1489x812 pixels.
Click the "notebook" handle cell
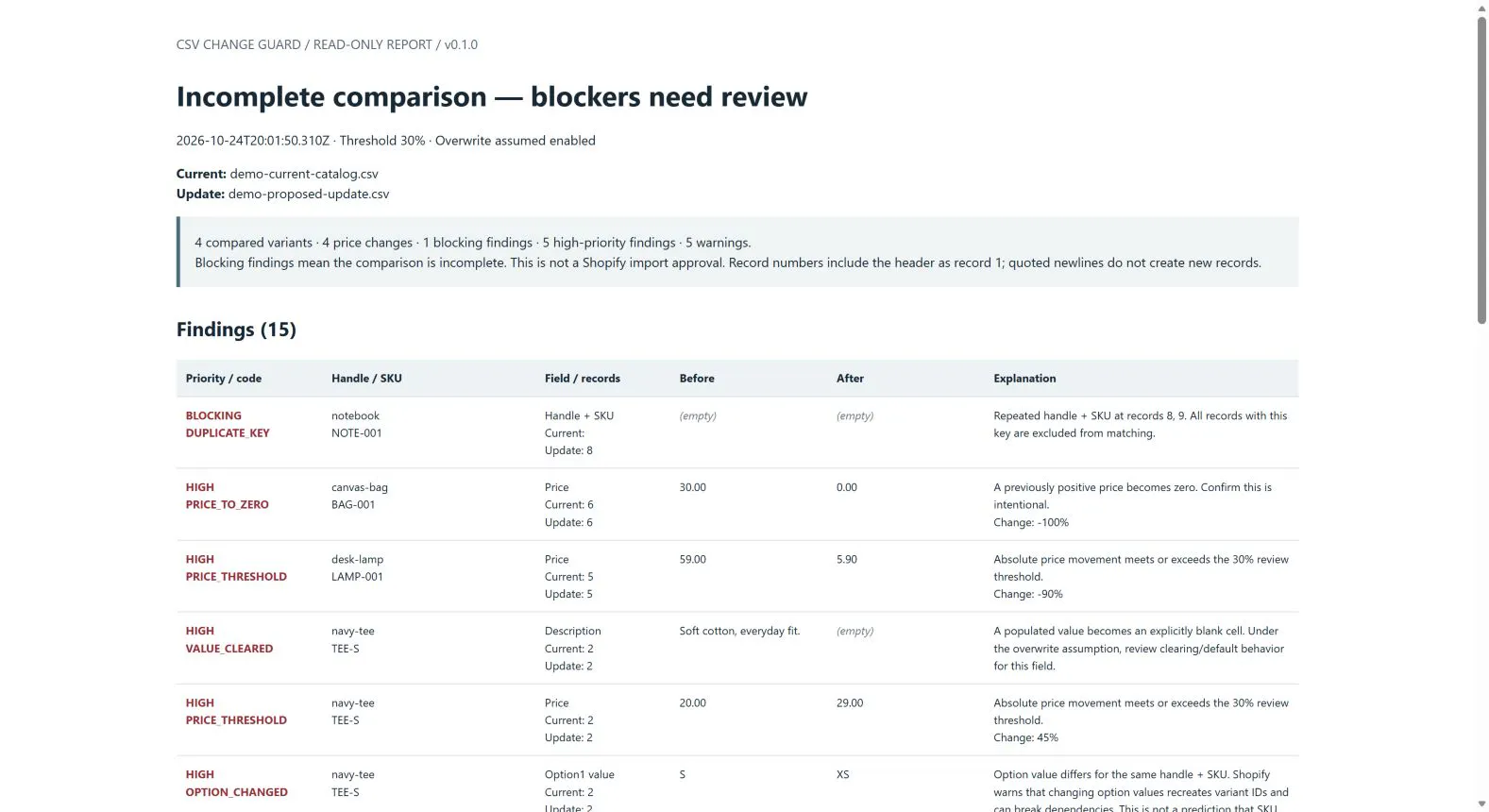tap(355, 415)
